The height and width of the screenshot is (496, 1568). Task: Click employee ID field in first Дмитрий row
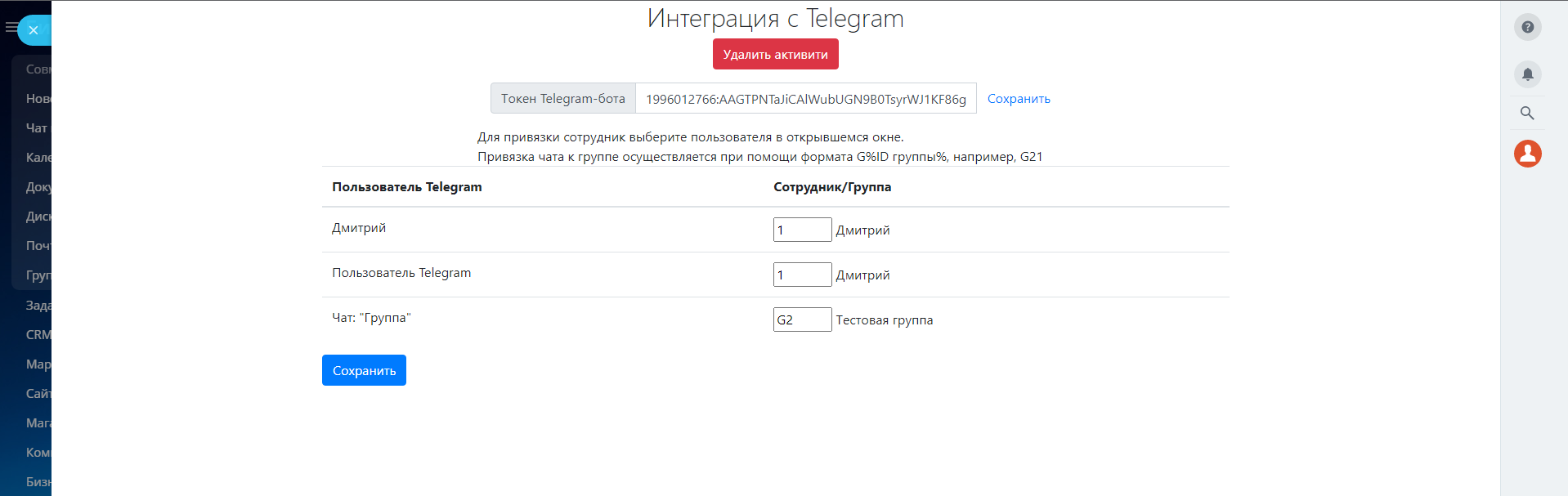[802, 230]
